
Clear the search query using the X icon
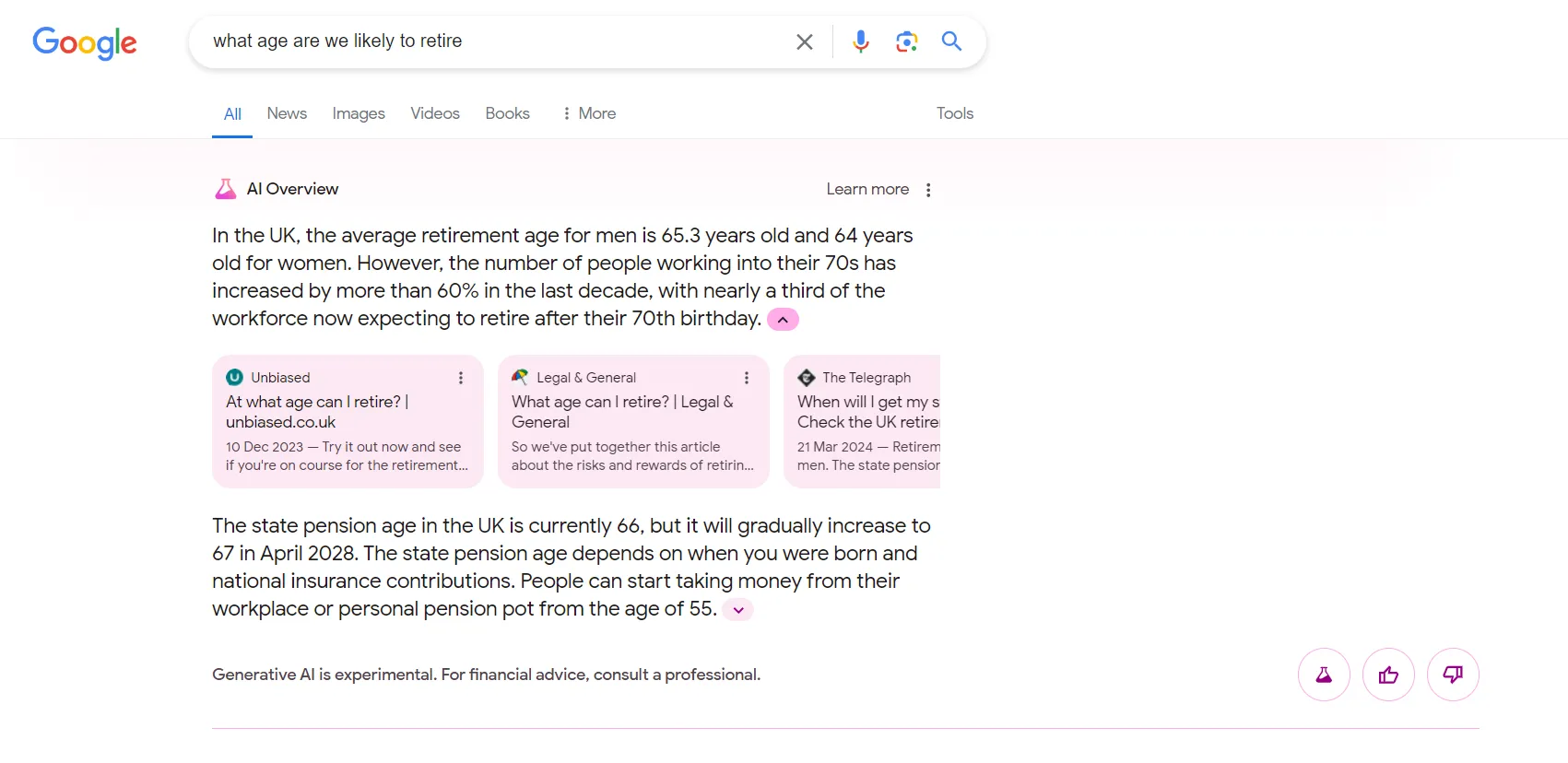pos(804,41)
